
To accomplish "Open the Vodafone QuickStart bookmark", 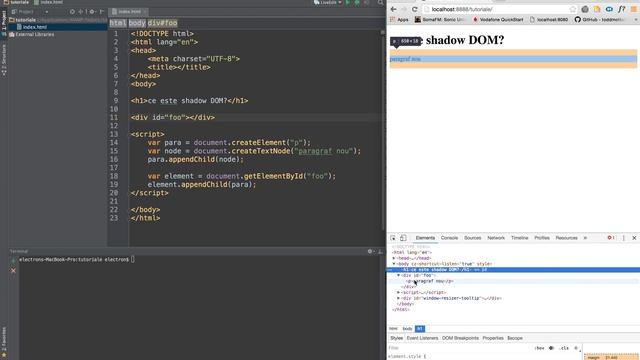I will coord(498,20).
